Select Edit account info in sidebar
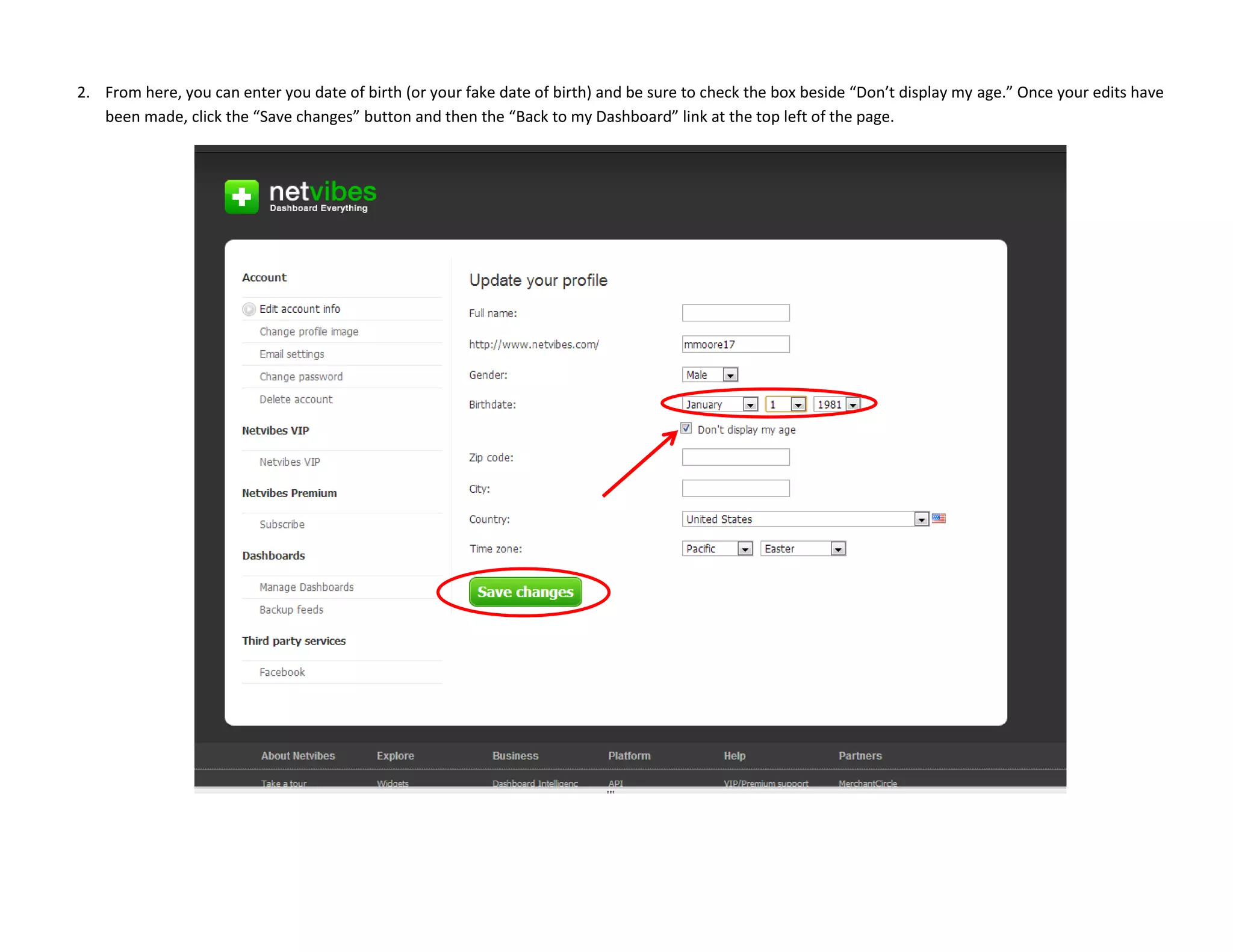 click(x=300, y=309)
